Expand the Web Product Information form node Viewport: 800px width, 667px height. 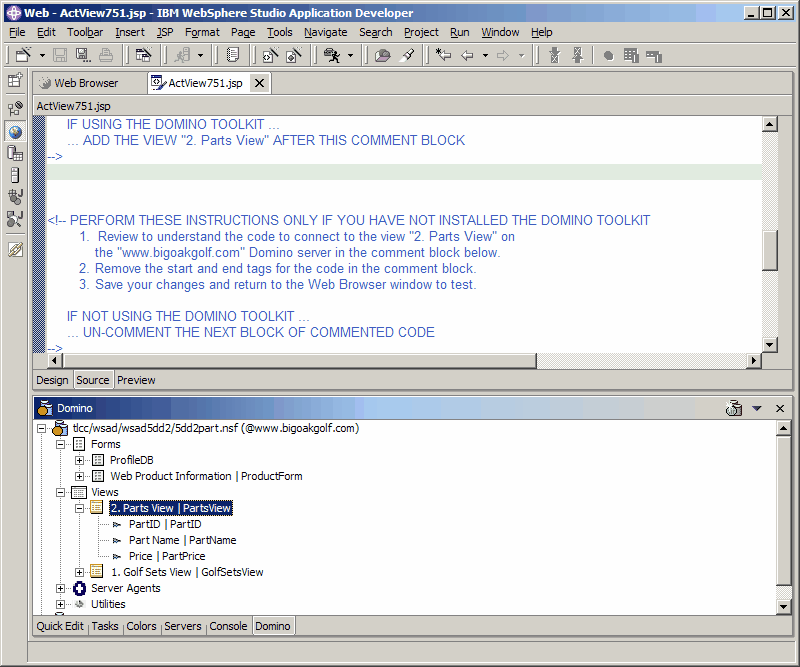(79, 476)
